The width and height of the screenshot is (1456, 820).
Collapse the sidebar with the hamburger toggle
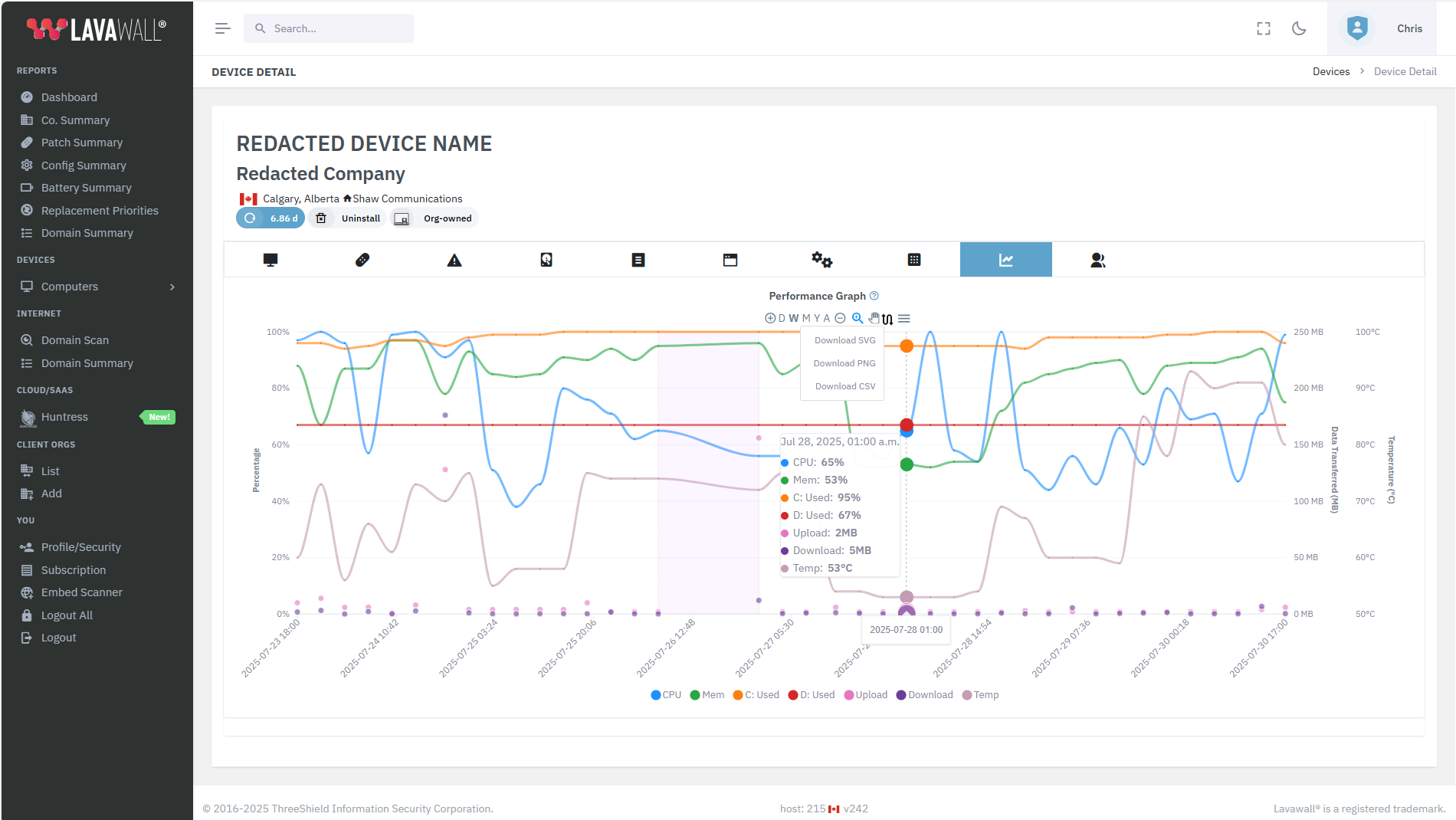[222, 28]
